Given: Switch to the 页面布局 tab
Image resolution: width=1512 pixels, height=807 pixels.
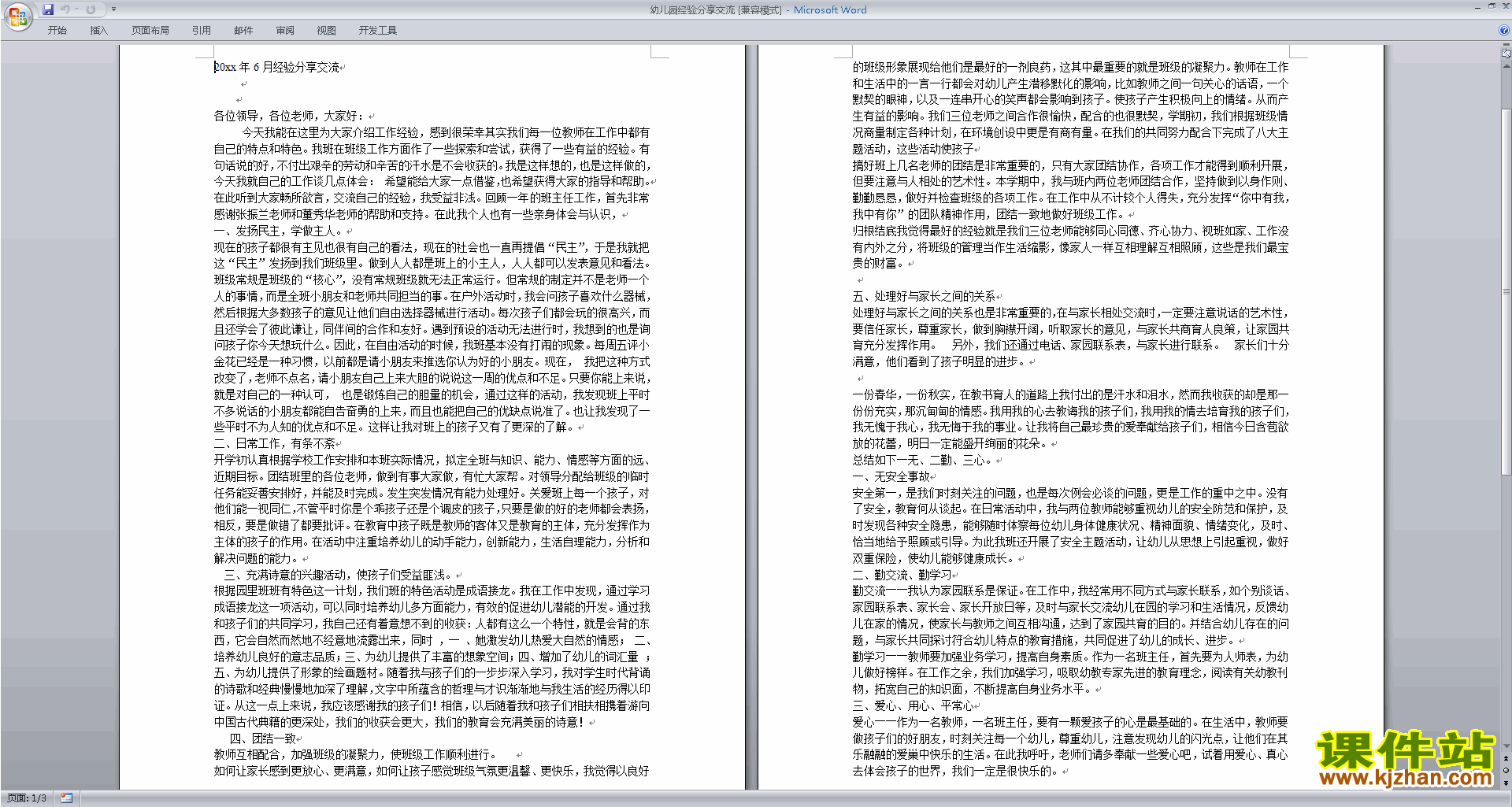Looking at the screenshot, I should (150, 30).
